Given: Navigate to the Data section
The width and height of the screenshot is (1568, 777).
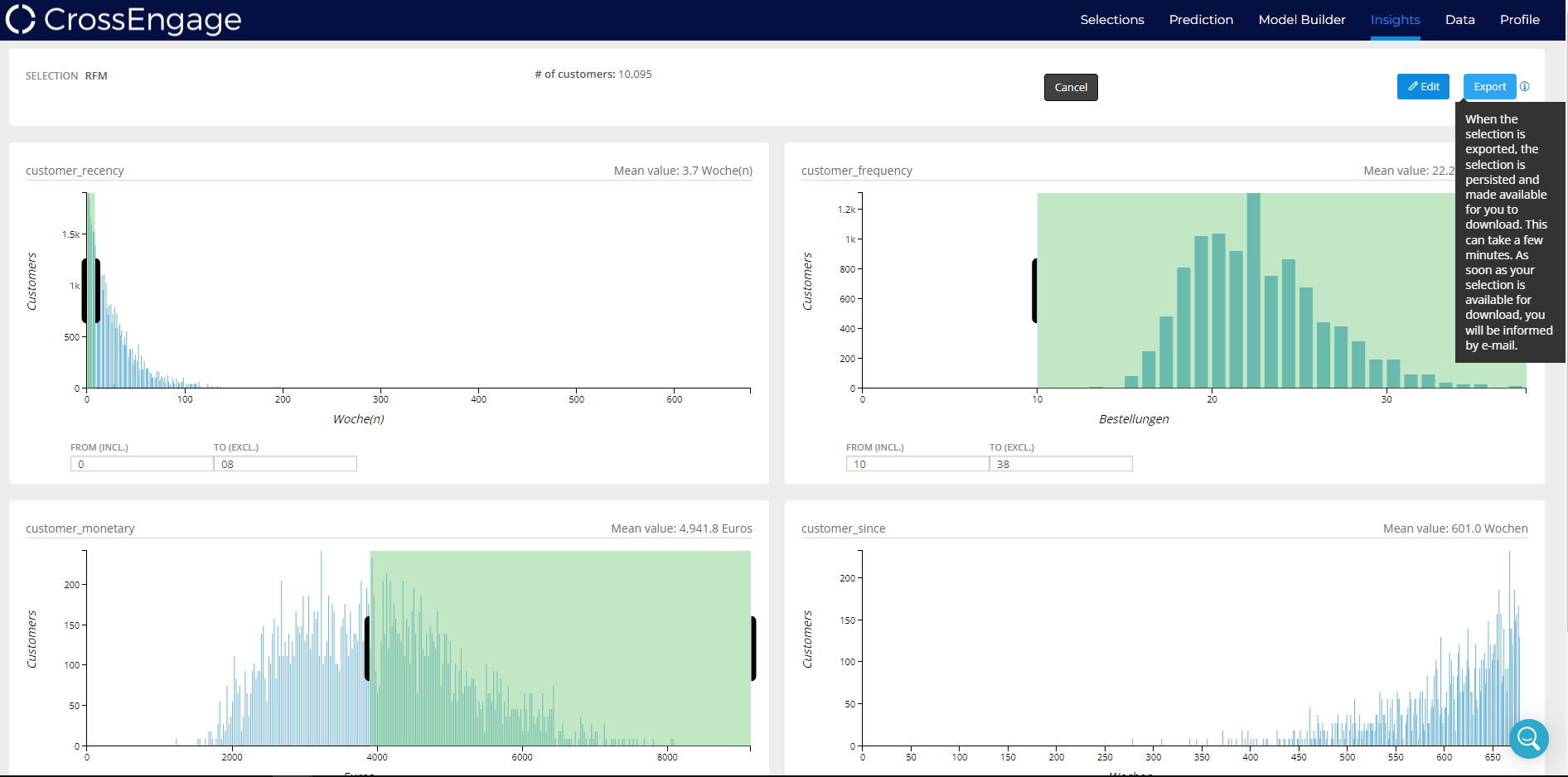Looking at the screenshot, I should click(1459, 20).
